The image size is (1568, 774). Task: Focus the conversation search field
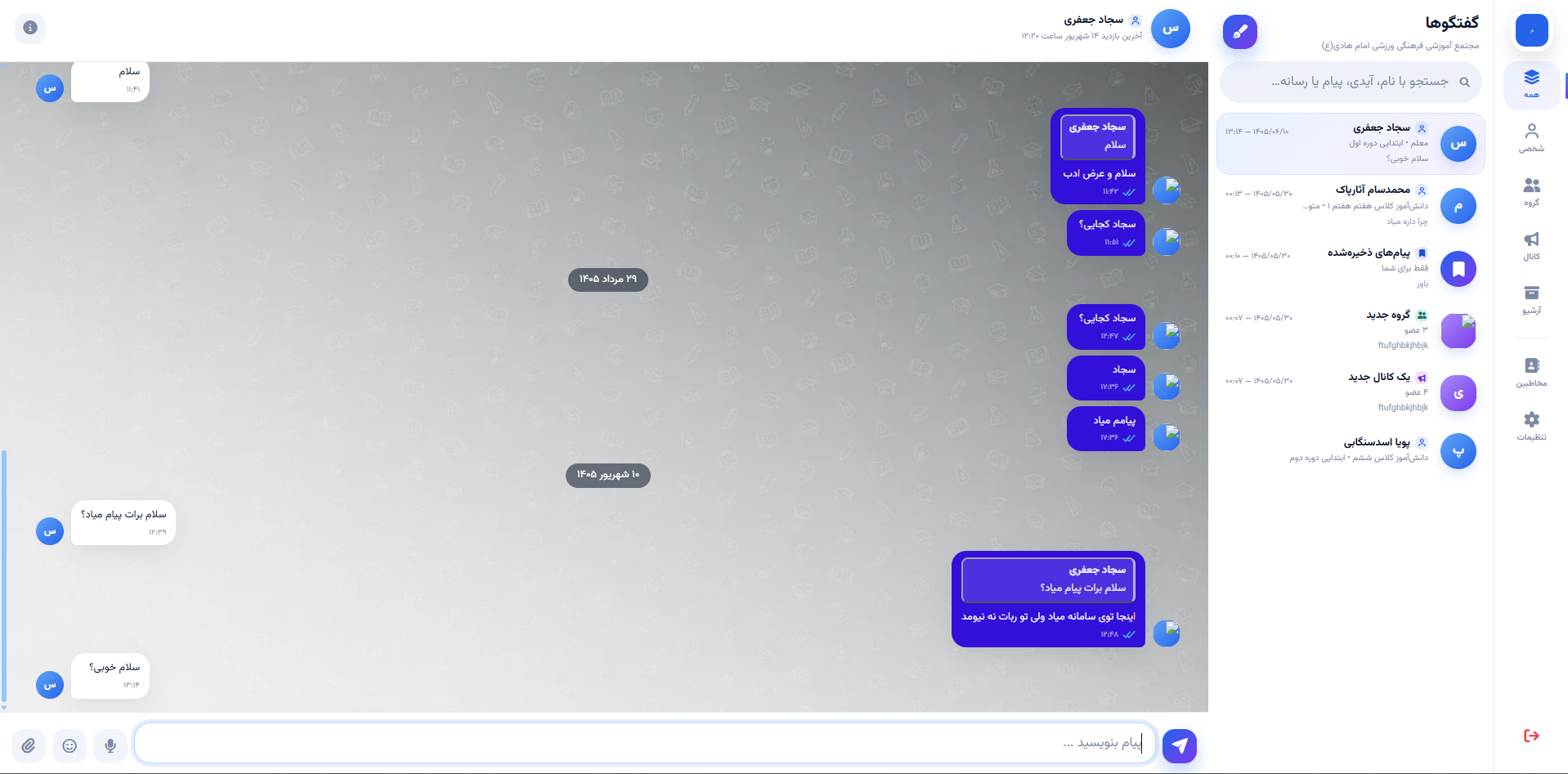tap(1351, 82)
